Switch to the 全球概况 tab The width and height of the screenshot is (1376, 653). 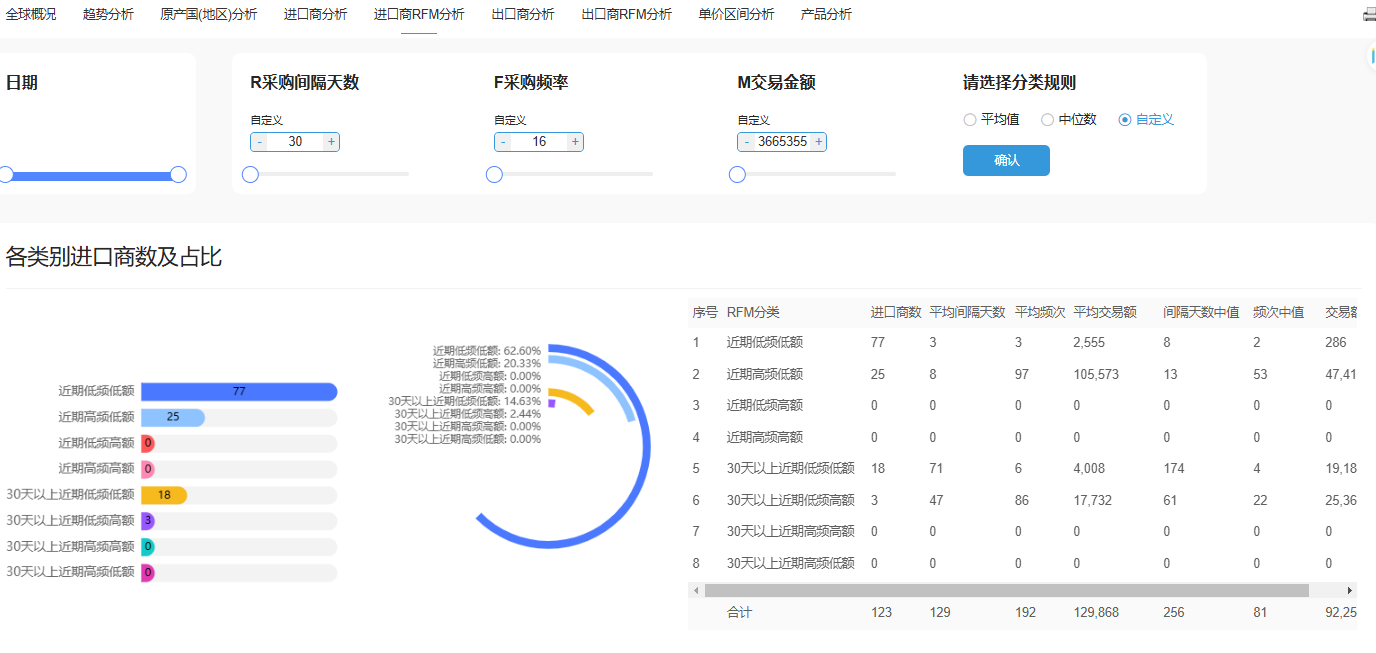click(x=31, y=14)
